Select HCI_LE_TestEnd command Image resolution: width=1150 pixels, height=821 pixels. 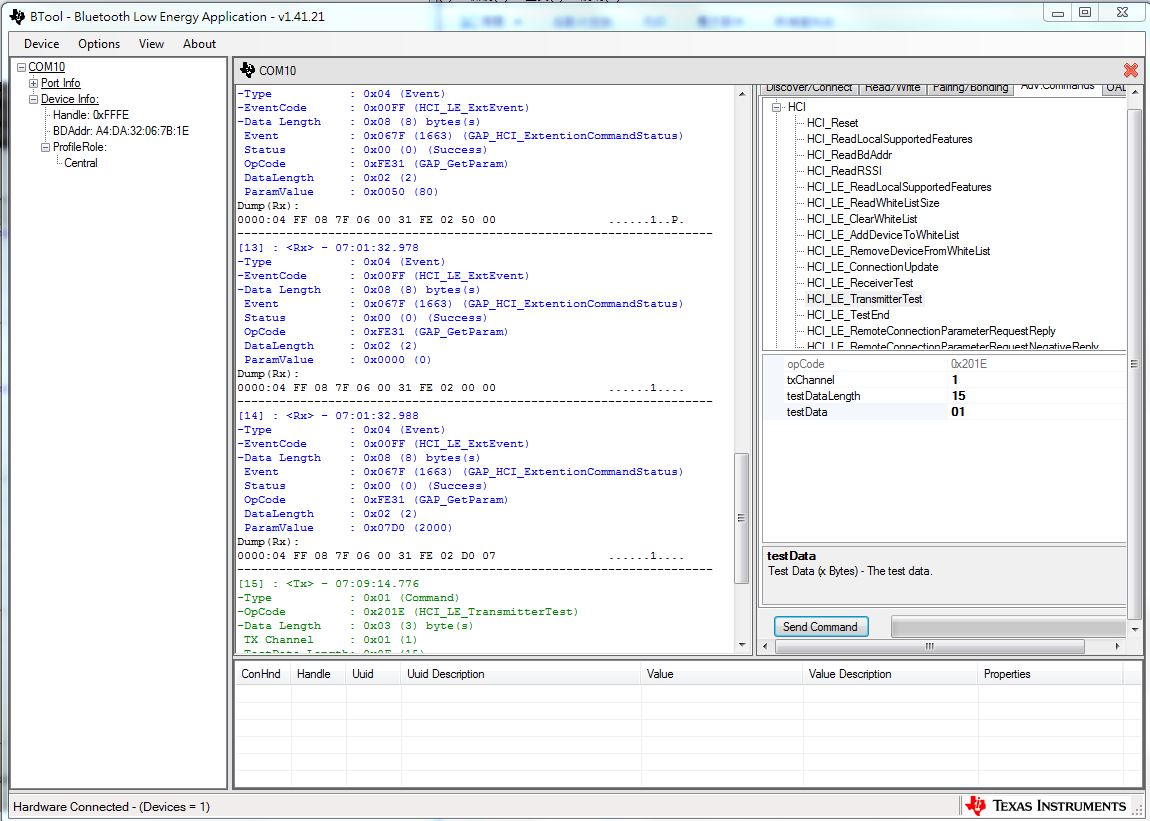click(848, 315)
